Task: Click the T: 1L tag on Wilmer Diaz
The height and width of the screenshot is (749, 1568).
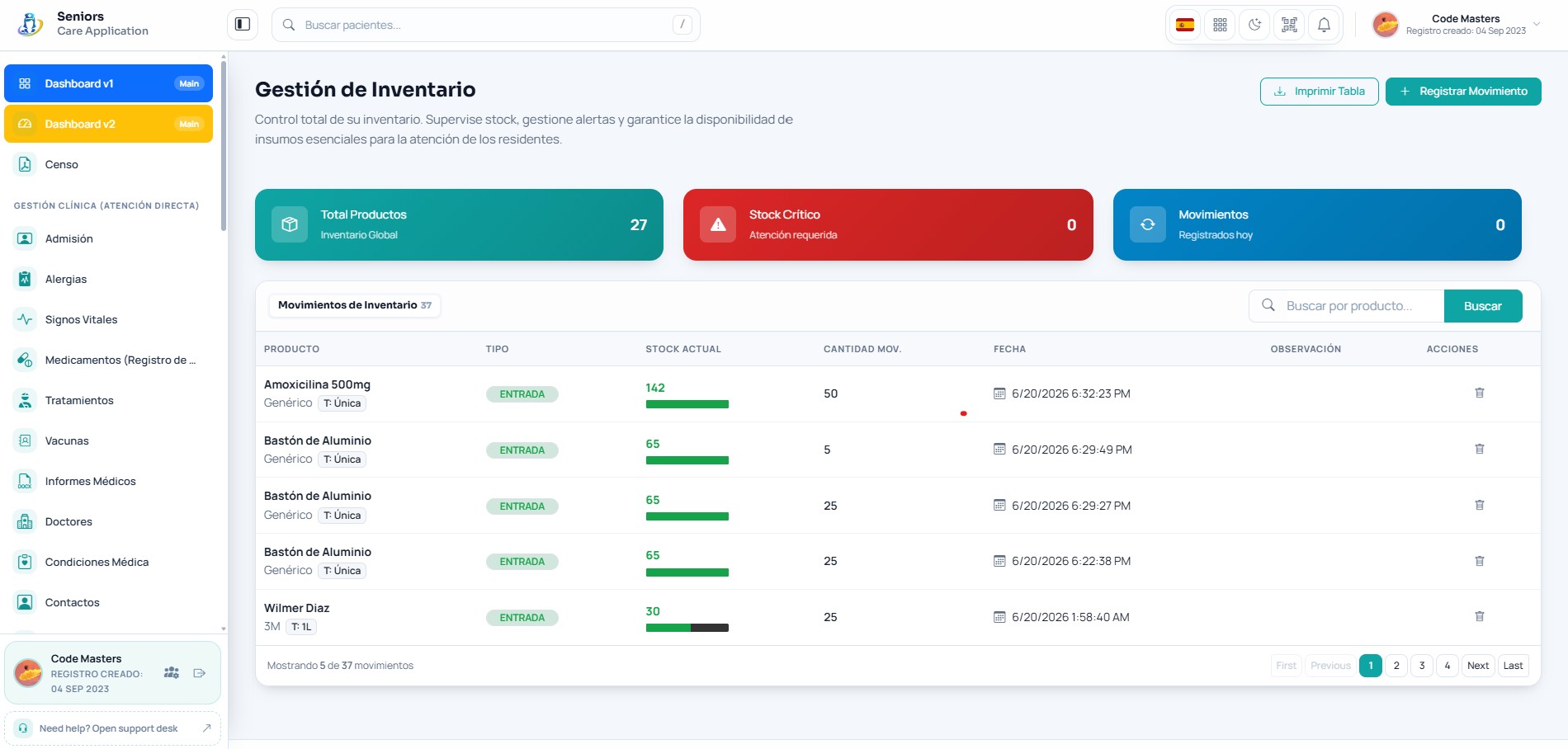Action: [x=301, y=627]
